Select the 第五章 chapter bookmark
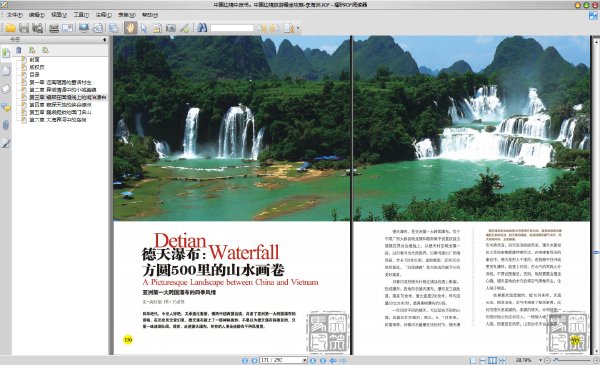Screen dimensions: 600x365 click(60, 112)
